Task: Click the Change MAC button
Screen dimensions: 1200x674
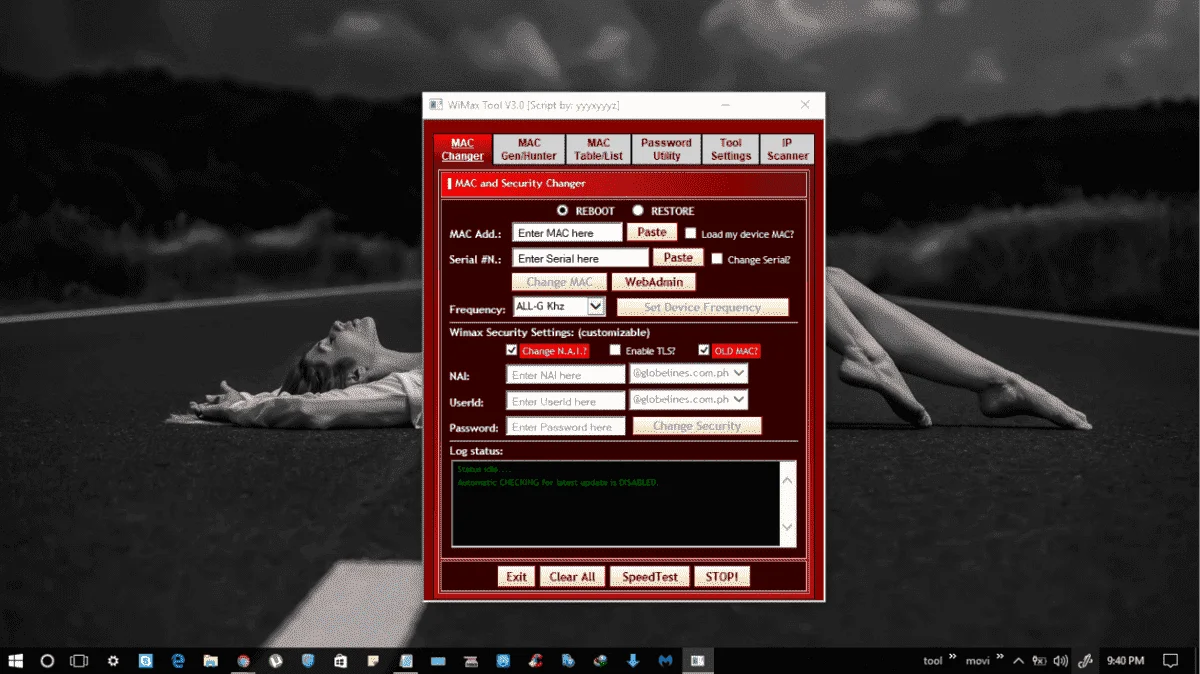Action: pos(559,282)
